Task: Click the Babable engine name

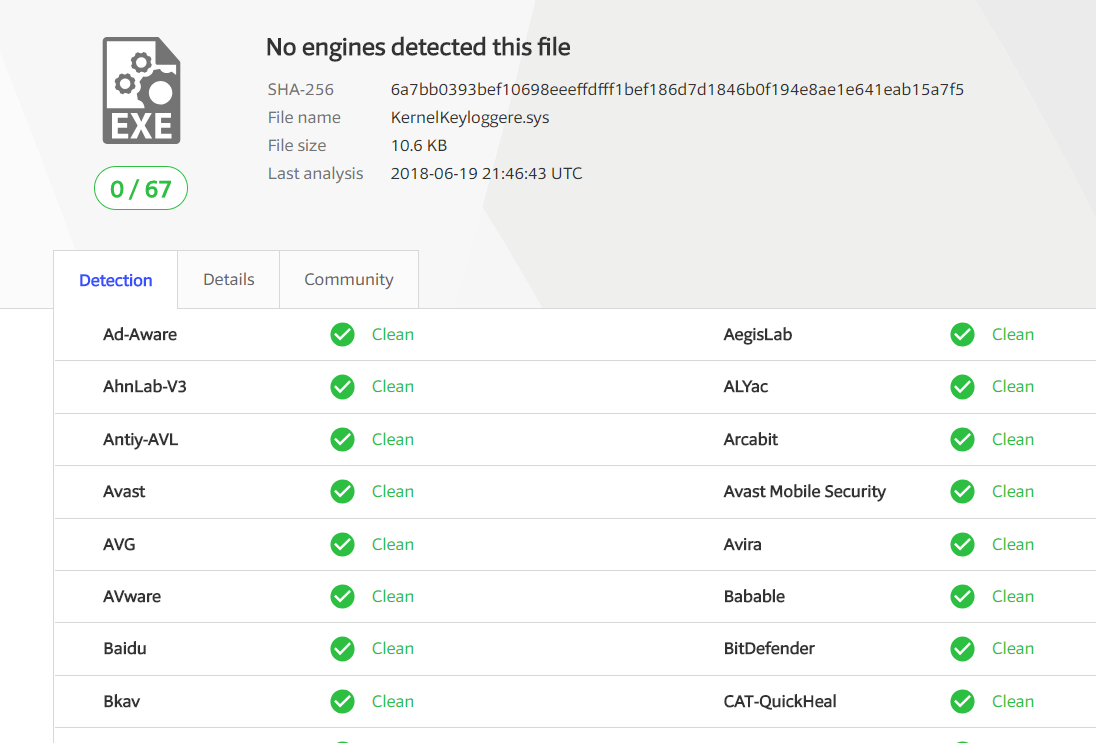Action: click(754, 596)
